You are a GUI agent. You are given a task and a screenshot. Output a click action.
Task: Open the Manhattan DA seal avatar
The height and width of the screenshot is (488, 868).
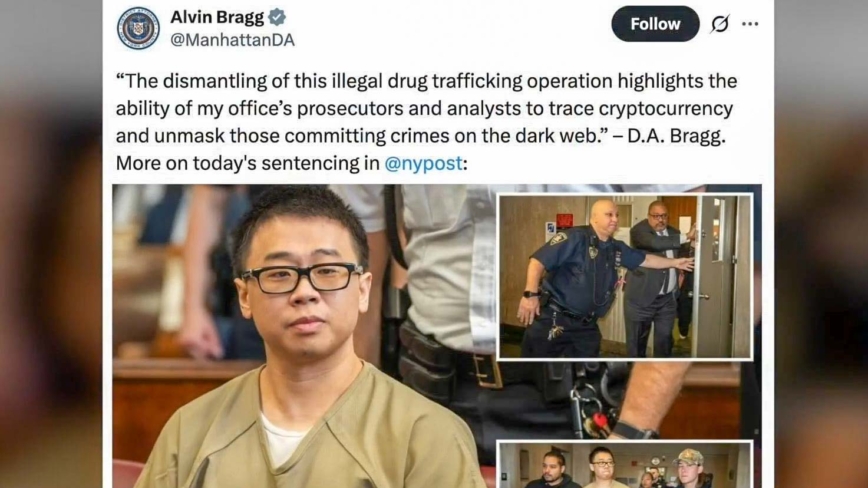[138, 28]
